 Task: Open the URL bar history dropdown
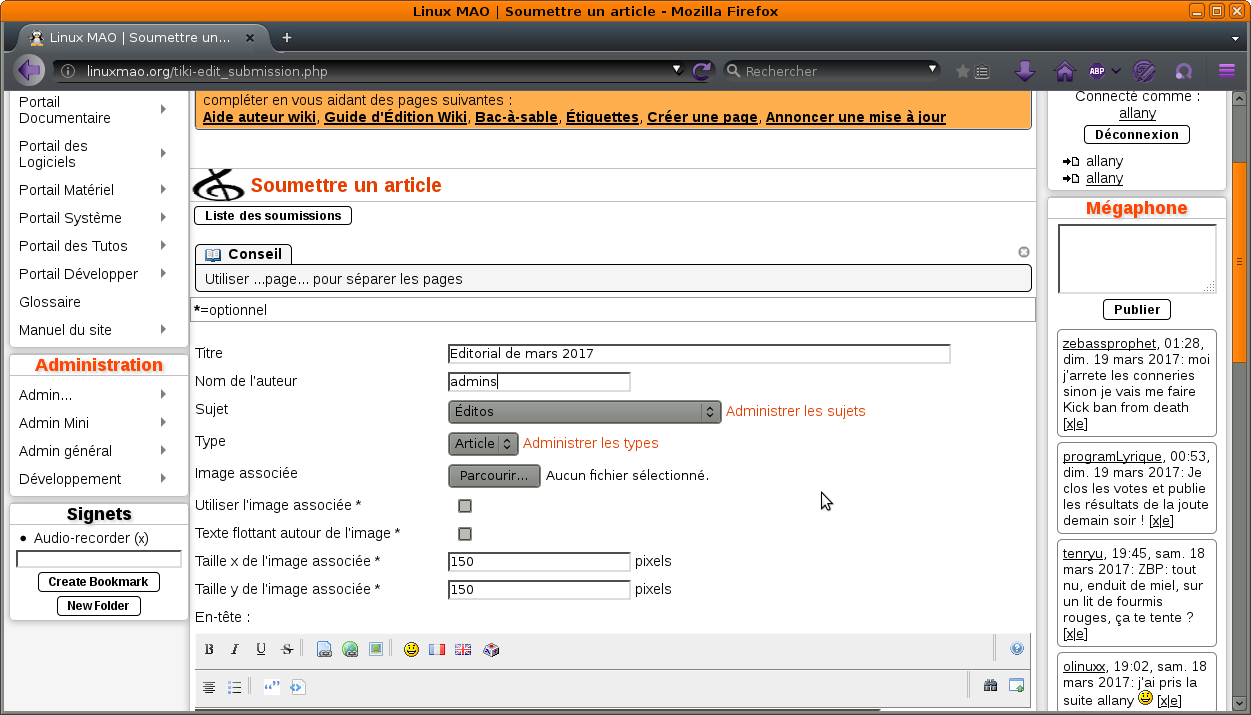(677, 70)
